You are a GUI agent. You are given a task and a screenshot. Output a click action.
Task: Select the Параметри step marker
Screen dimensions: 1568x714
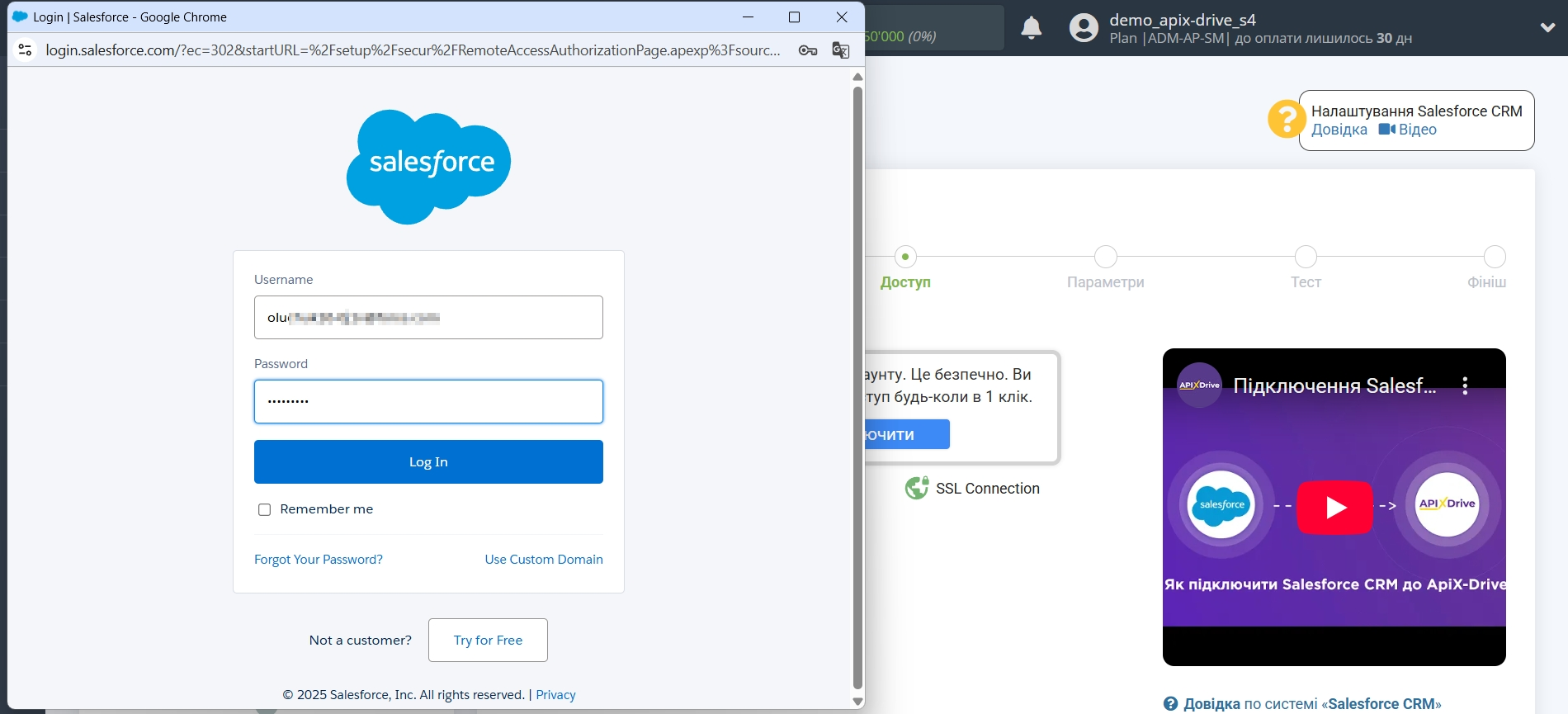[1106, 257]
